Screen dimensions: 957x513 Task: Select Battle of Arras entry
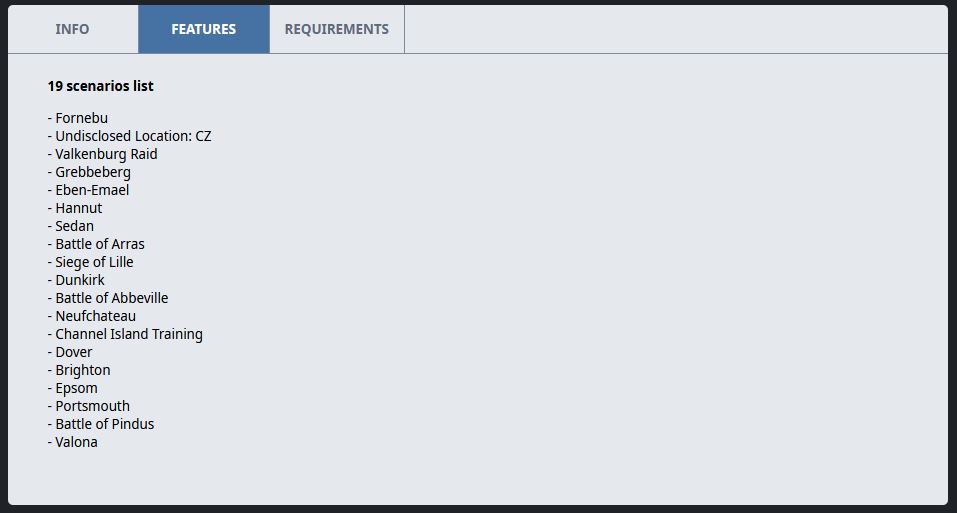96,244
